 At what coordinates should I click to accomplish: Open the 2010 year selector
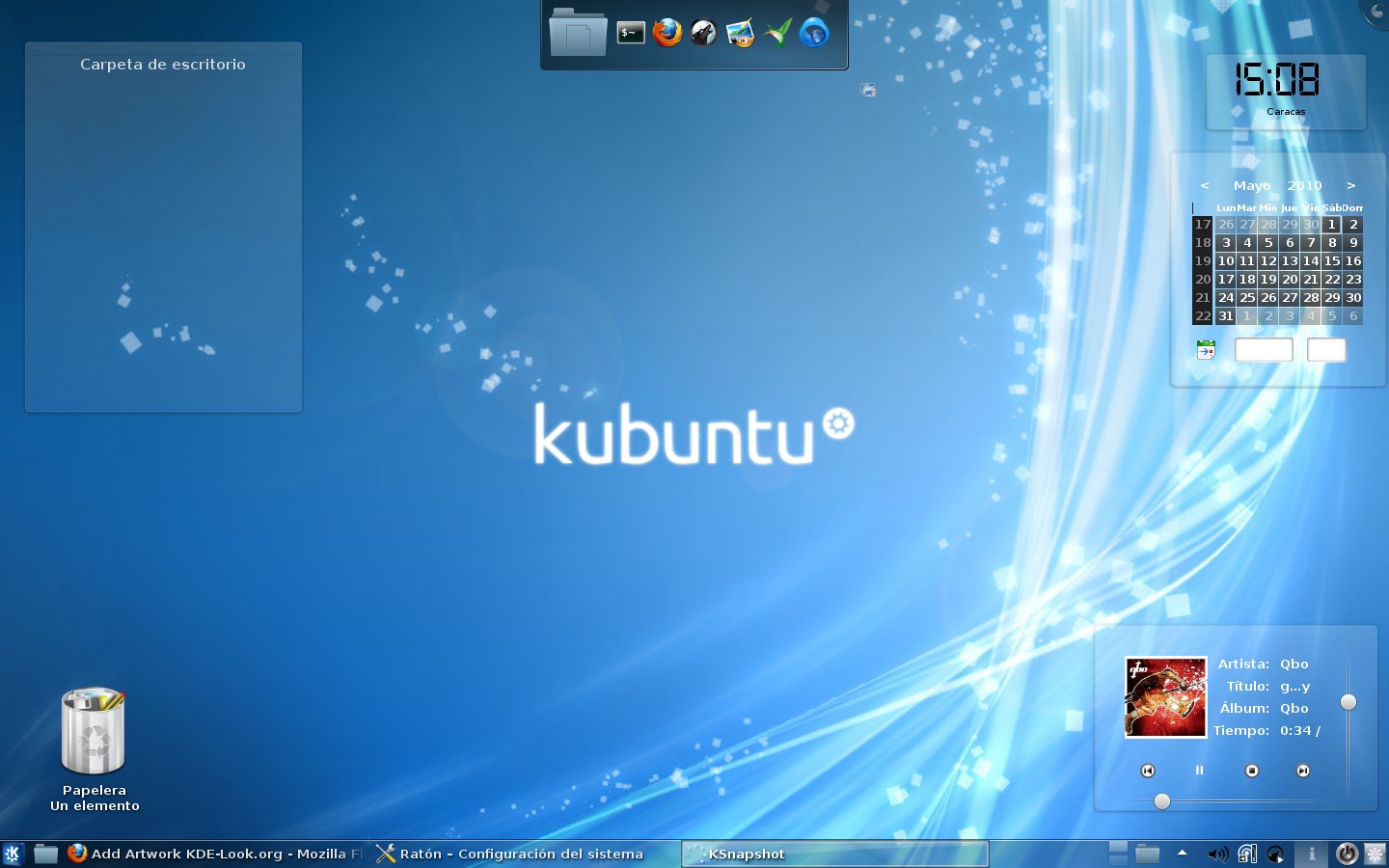coord(1304,185)
